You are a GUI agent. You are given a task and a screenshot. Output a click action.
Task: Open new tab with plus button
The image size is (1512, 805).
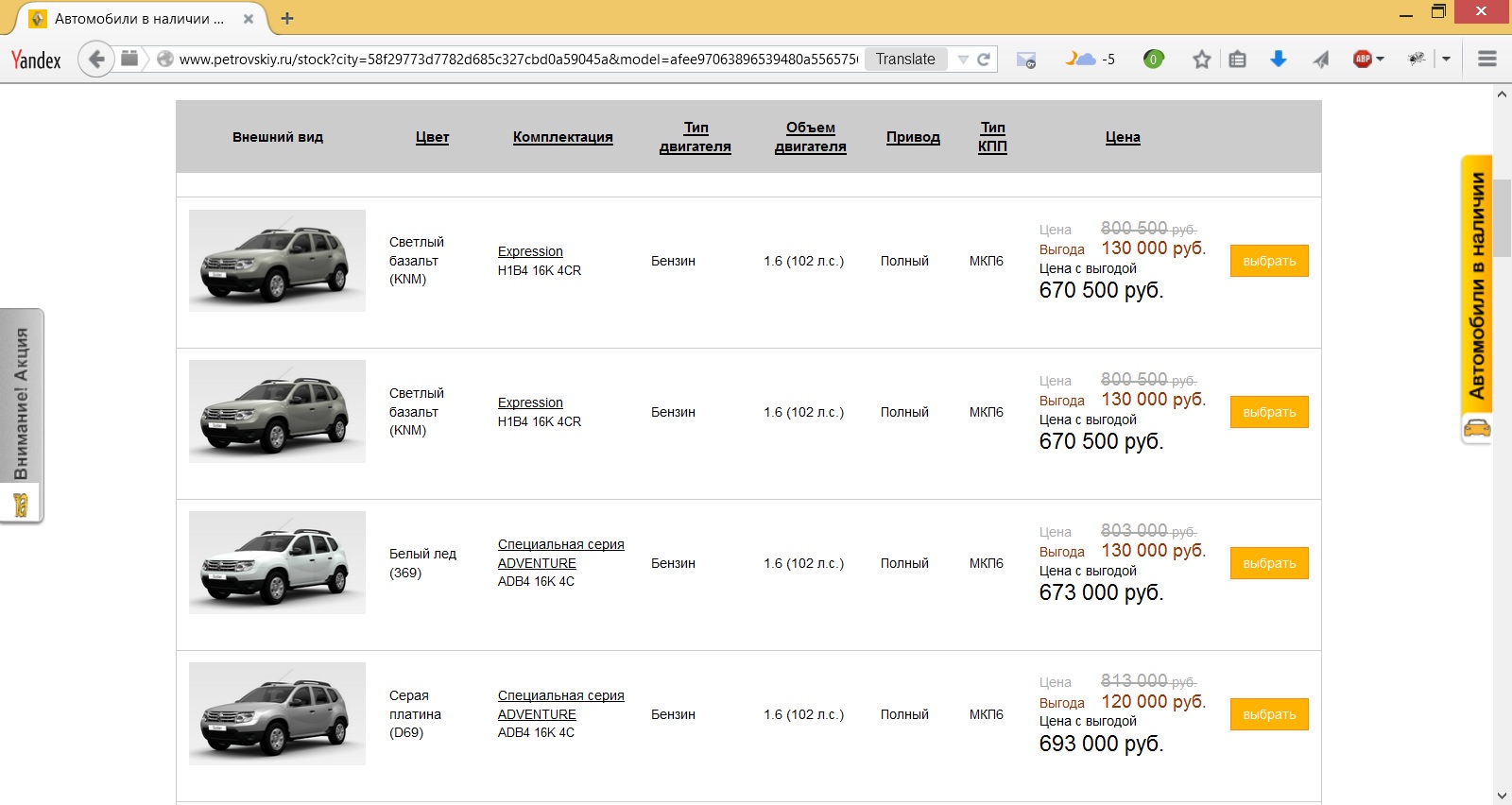point(287,18)
